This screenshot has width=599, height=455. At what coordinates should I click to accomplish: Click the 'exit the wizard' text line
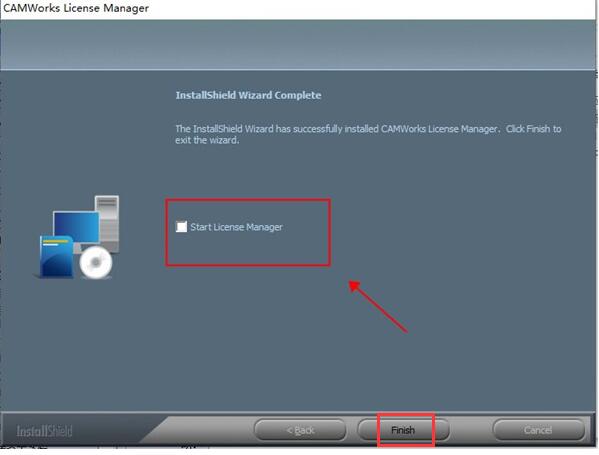click(207, 140)
